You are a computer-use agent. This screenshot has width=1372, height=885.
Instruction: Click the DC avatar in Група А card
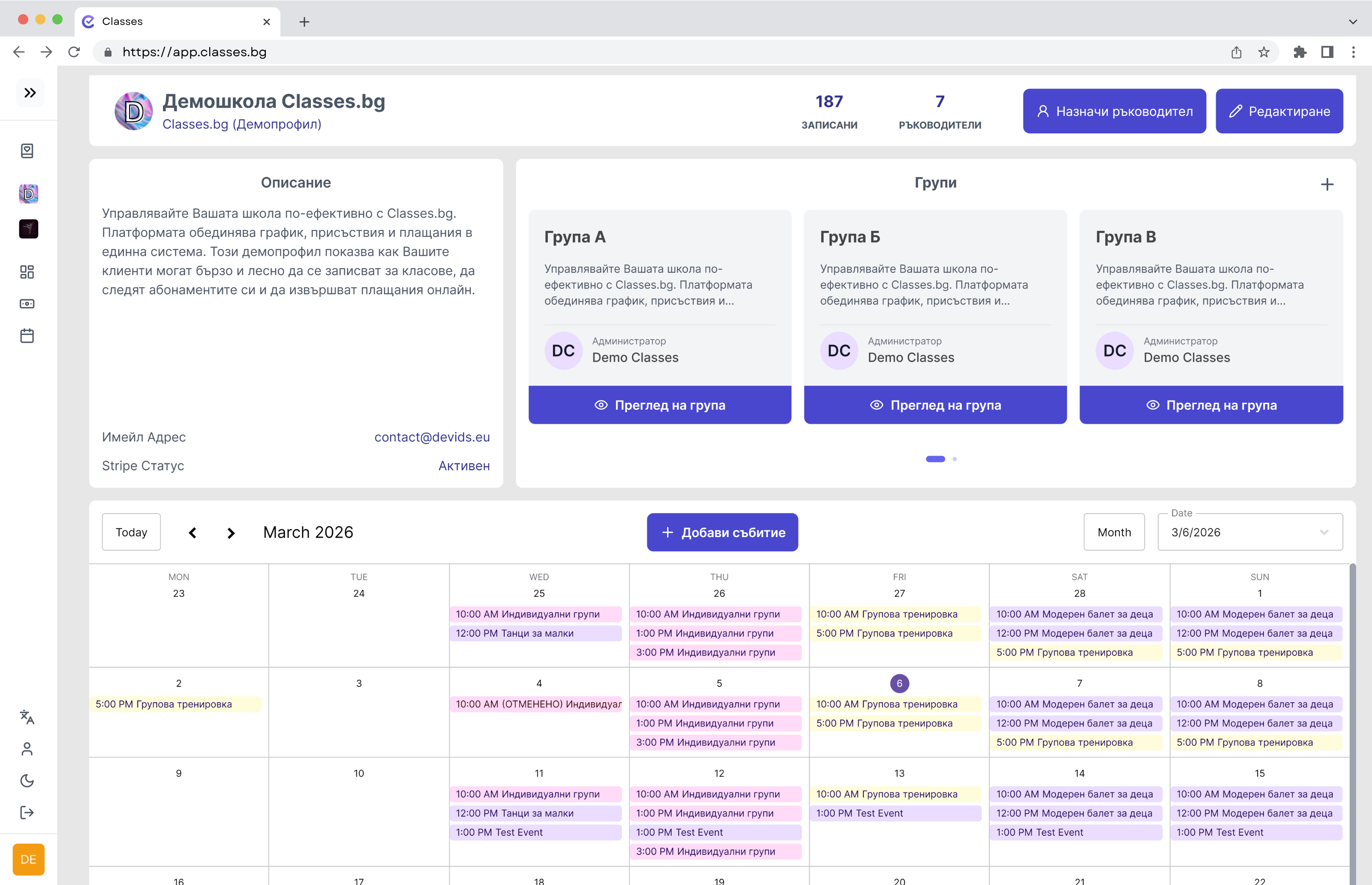[x=563, y=350]
